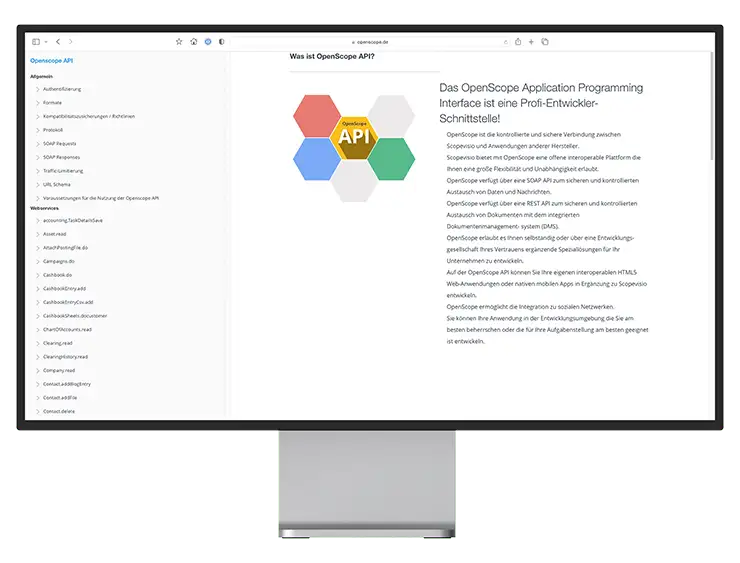Open the Asset.read entry
The width and height of the screenshot is (740, 563).
click(x=54, y=234)
